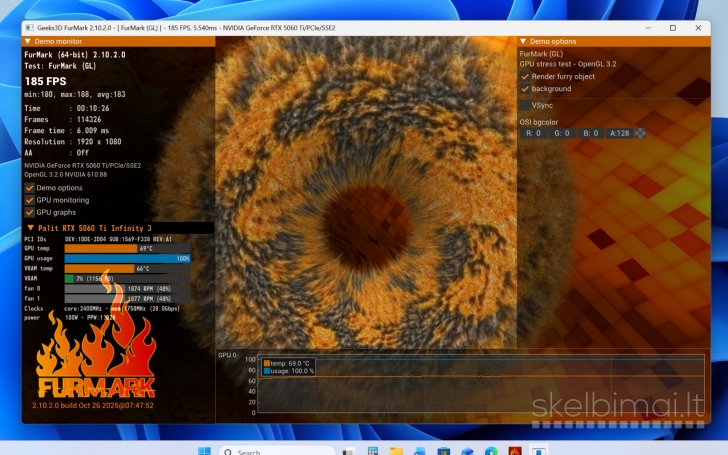
Task: Click the blue usage legend square in graph
Action: point(266,371)
